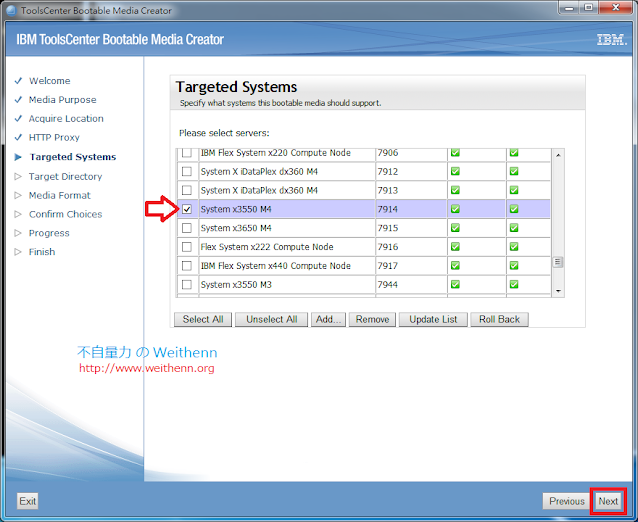Image resolution: width=638 pixels, height=522 pixels.
Task: Check the System x3650 M4 checkbox
Action: (187, 228)
